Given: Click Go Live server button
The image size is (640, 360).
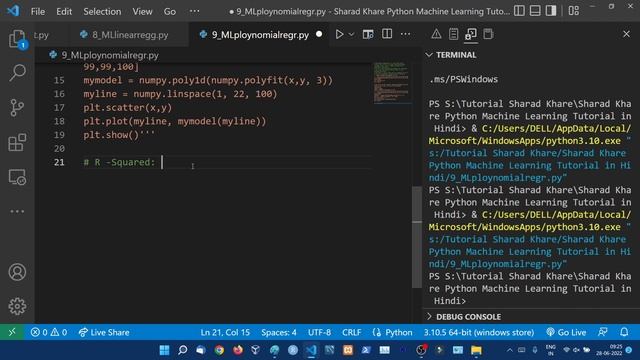Looking at the screenshot, I should coord(566,332).
